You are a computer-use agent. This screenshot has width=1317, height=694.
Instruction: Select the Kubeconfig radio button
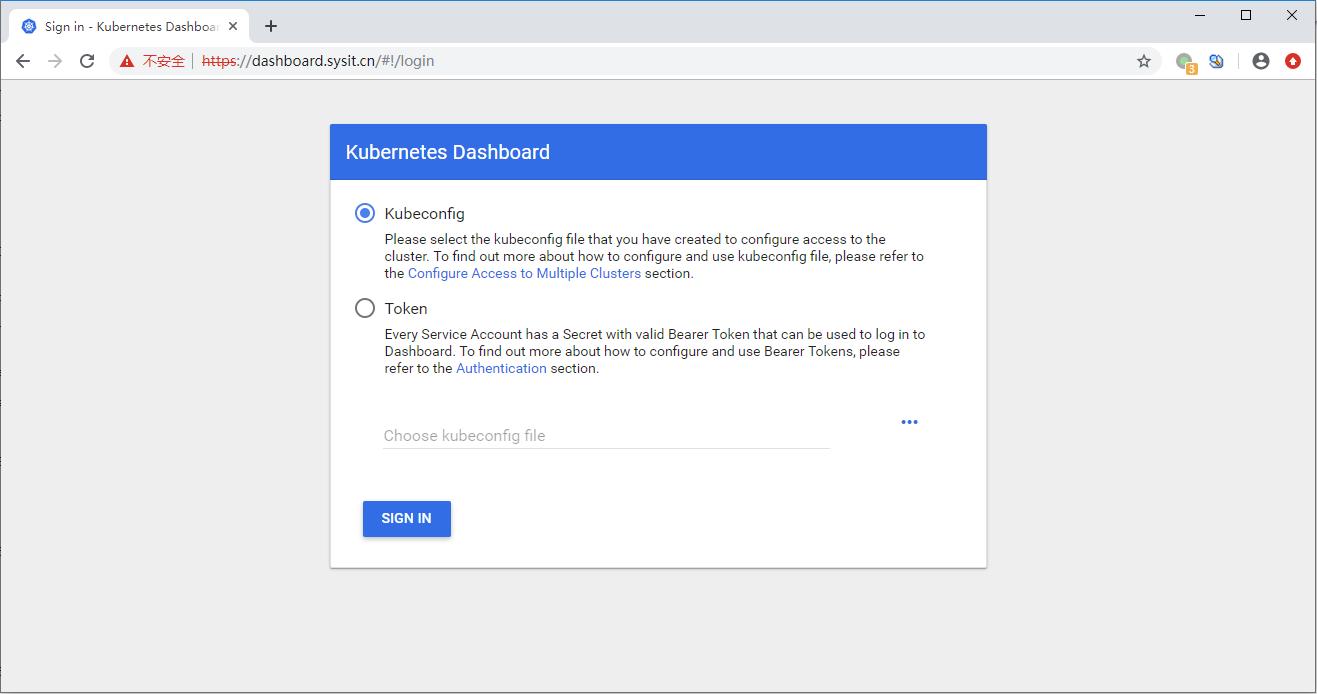pos(365,213)
